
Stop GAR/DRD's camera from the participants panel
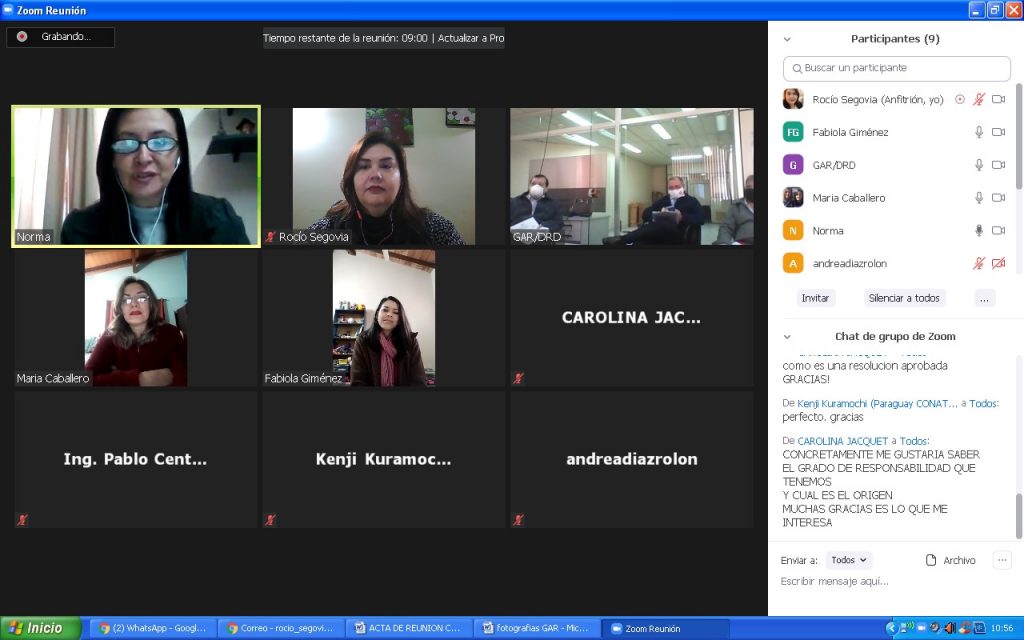coord(996,164)
